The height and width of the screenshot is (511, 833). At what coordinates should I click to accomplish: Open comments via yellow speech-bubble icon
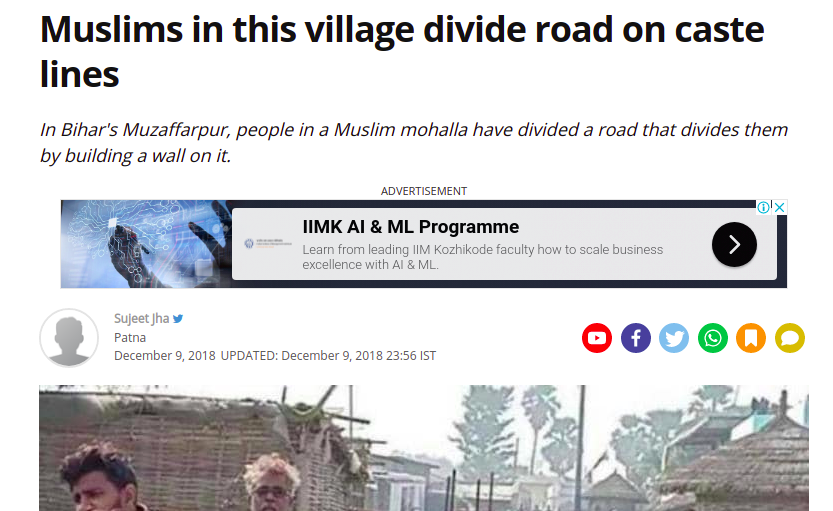coord(790,338)
